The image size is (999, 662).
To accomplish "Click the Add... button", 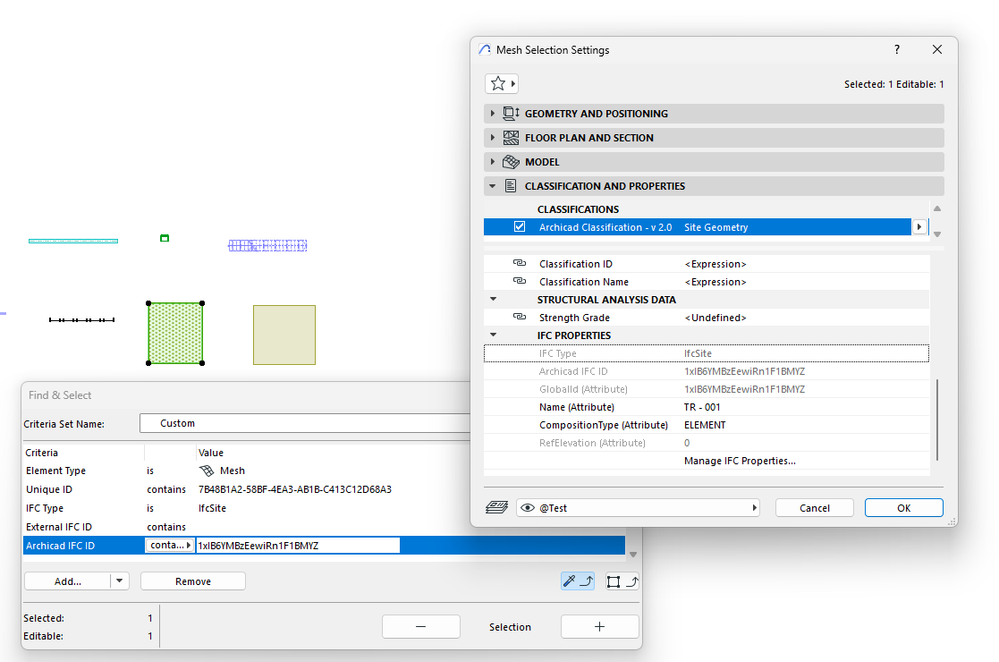I will [x=68, y=581].
